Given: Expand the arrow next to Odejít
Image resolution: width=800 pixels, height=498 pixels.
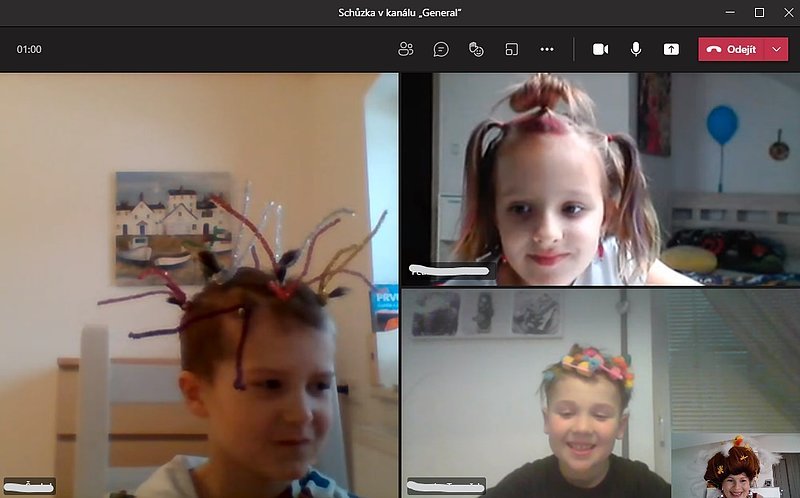Looking at the screenshot, I should click(x=777, y=49).
